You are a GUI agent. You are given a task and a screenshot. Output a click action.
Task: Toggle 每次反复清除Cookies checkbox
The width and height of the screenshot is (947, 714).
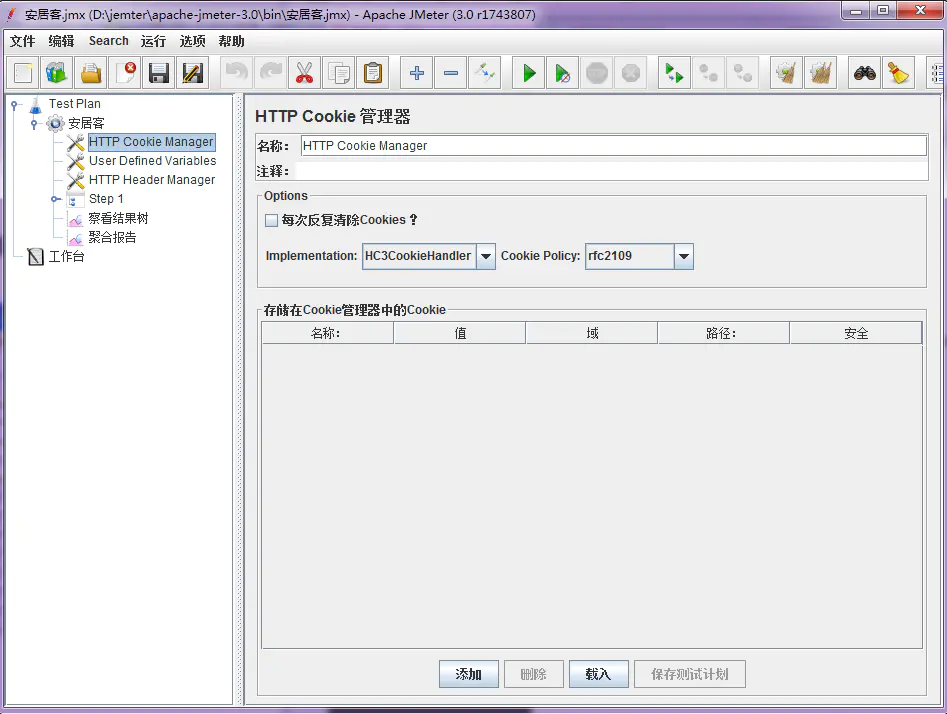coord(271,220)
